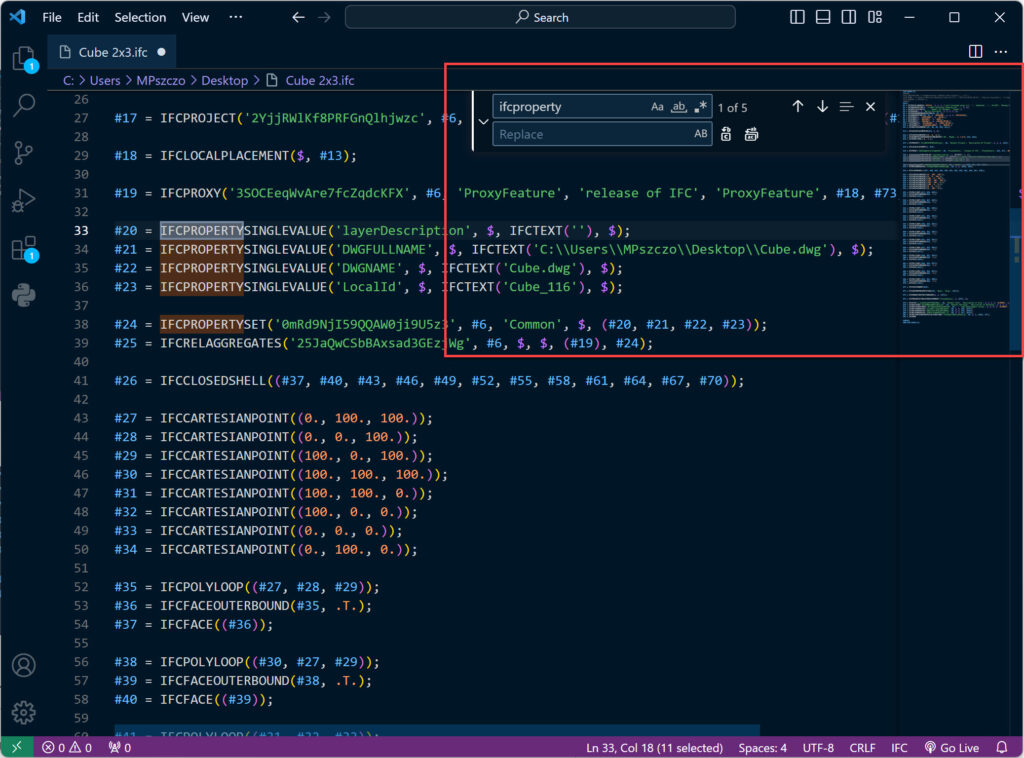Click ports forwarded status item
The image size is (1024, 758).
(x=120, y=748)
